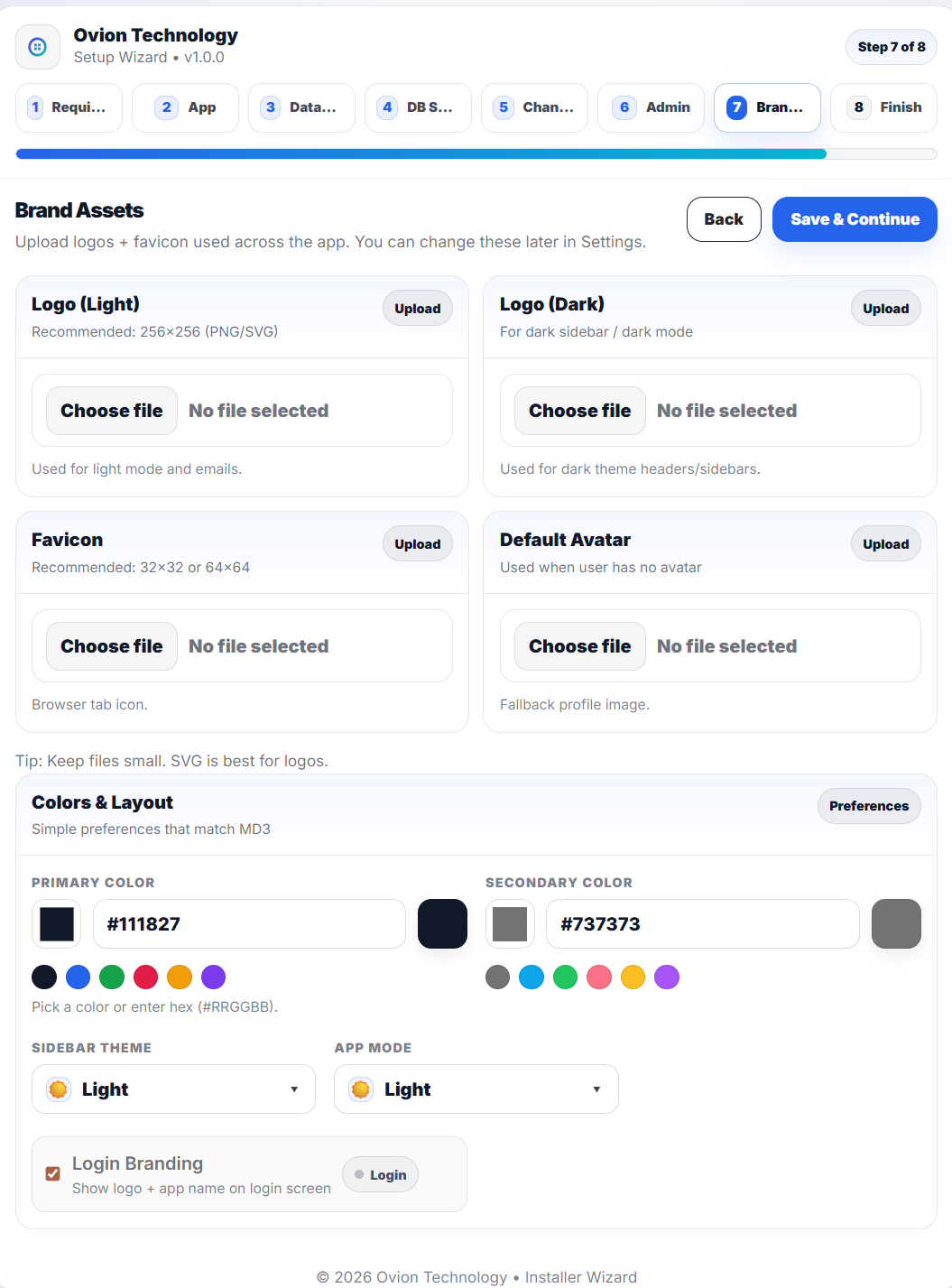Click the secondary color hex input field

(x=703, y=923)
